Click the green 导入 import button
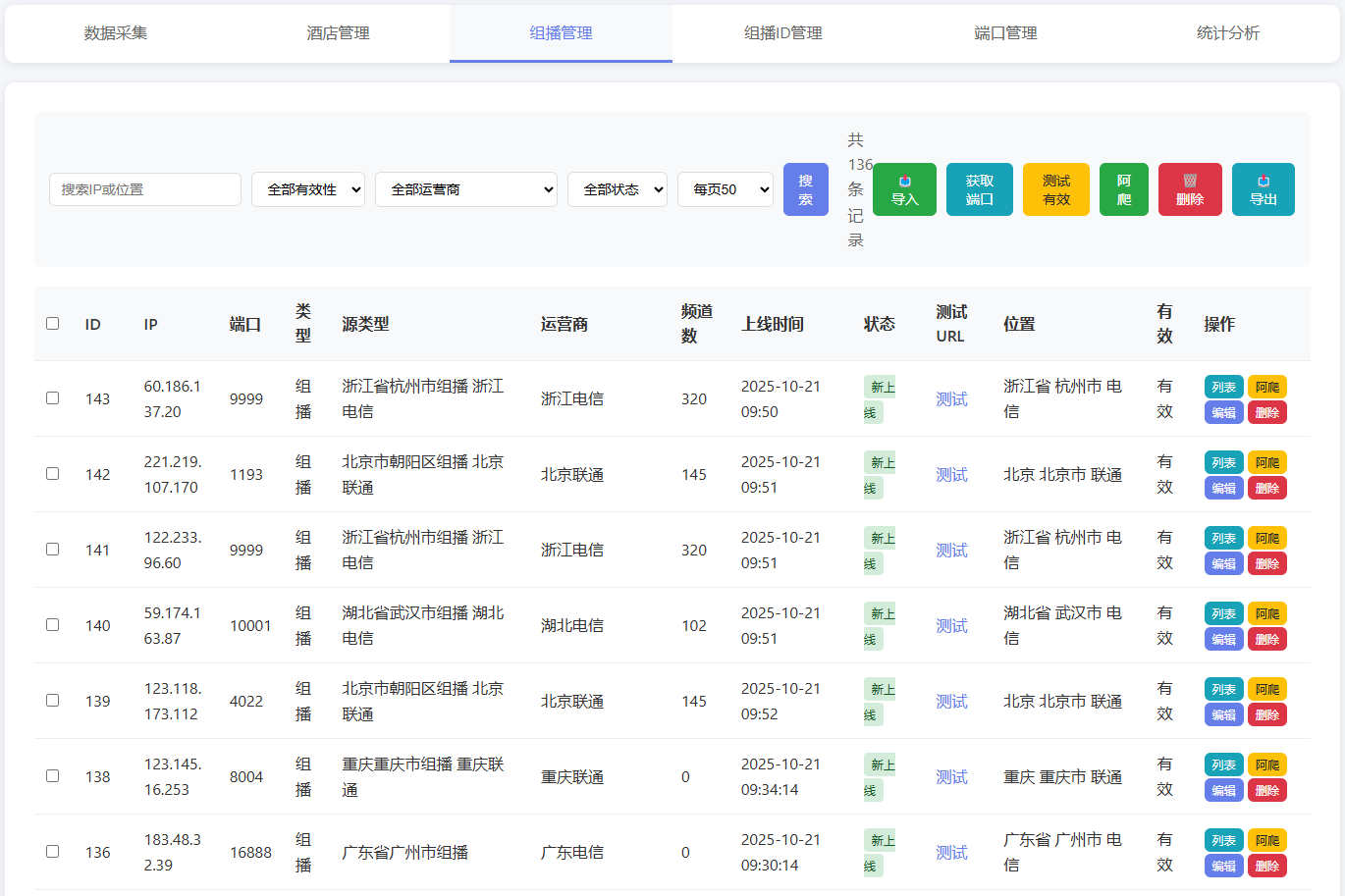Image resolution: width=1345 pixels, height=896 pixels. point(904,189)
